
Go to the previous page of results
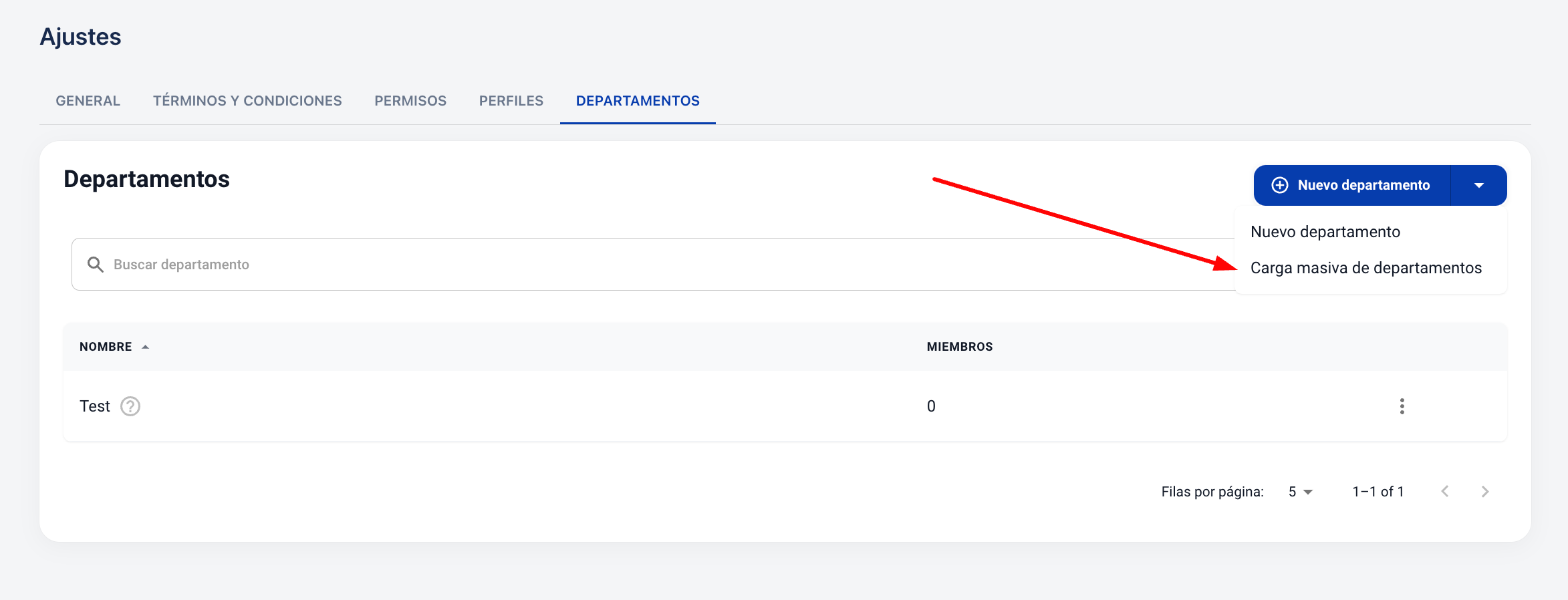[x=1445, y=492]
